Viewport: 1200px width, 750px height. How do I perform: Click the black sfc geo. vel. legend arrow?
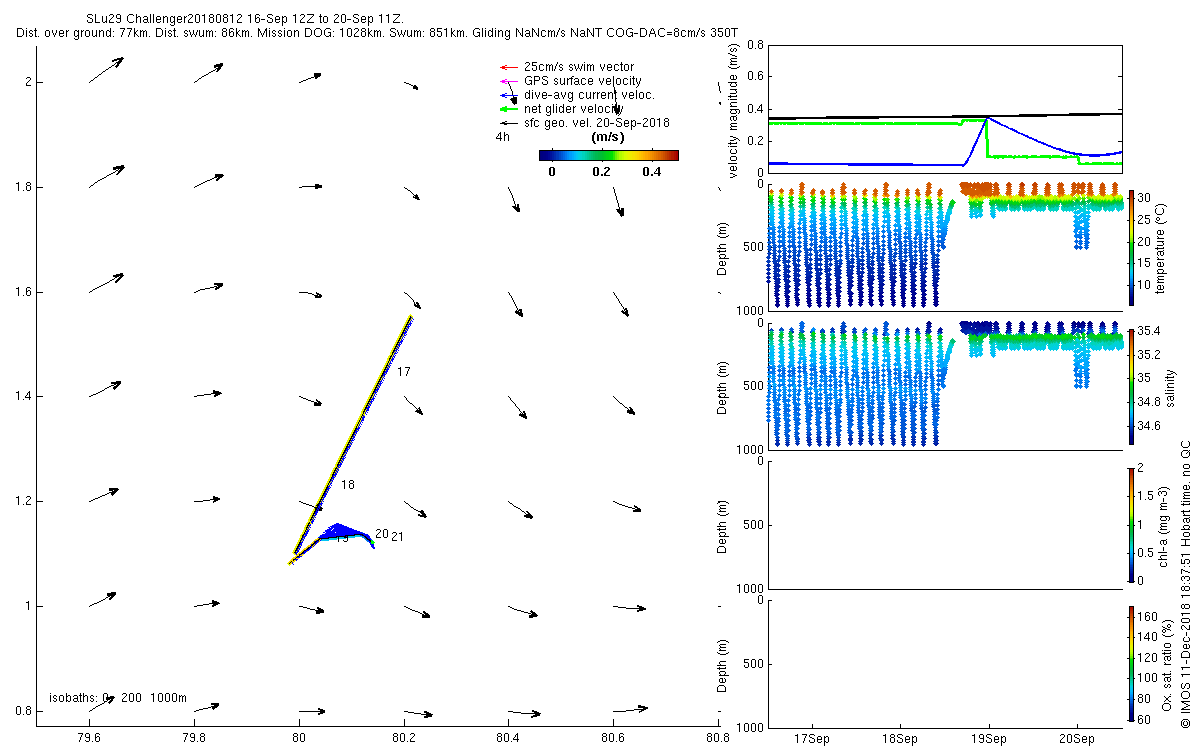click(507, 123)
